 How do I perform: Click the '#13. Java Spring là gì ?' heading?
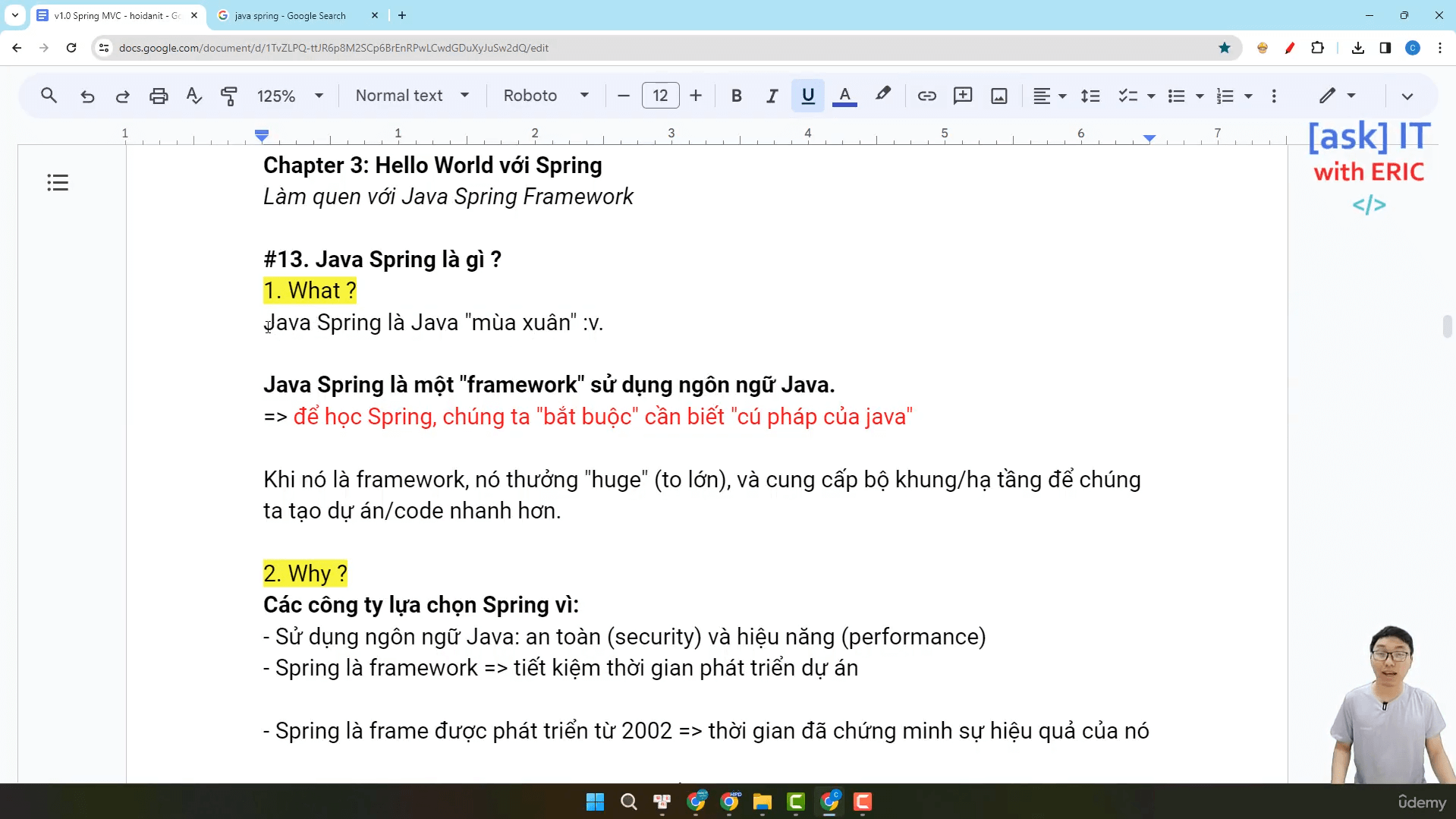tap(382, 260)
